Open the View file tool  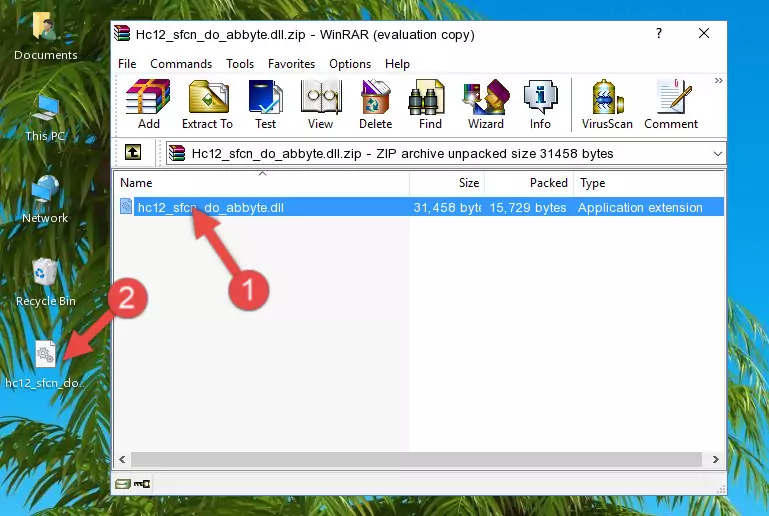321,104
